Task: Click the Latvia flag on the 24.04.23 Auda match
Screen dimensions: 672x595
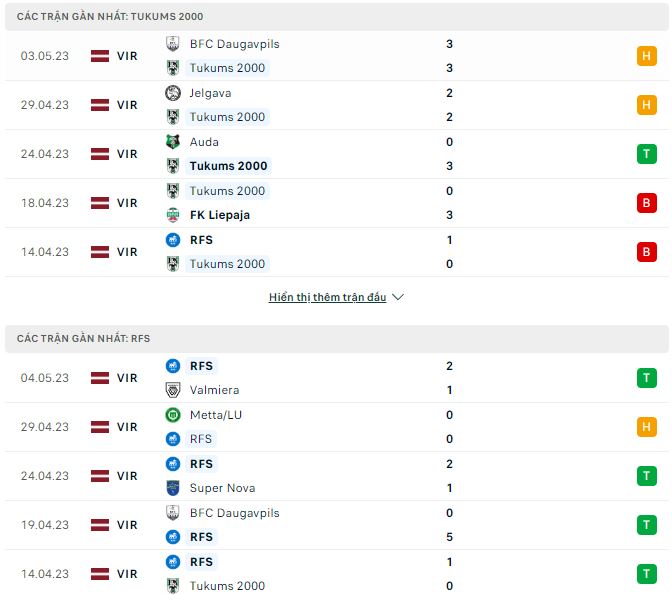Action: 100,154
